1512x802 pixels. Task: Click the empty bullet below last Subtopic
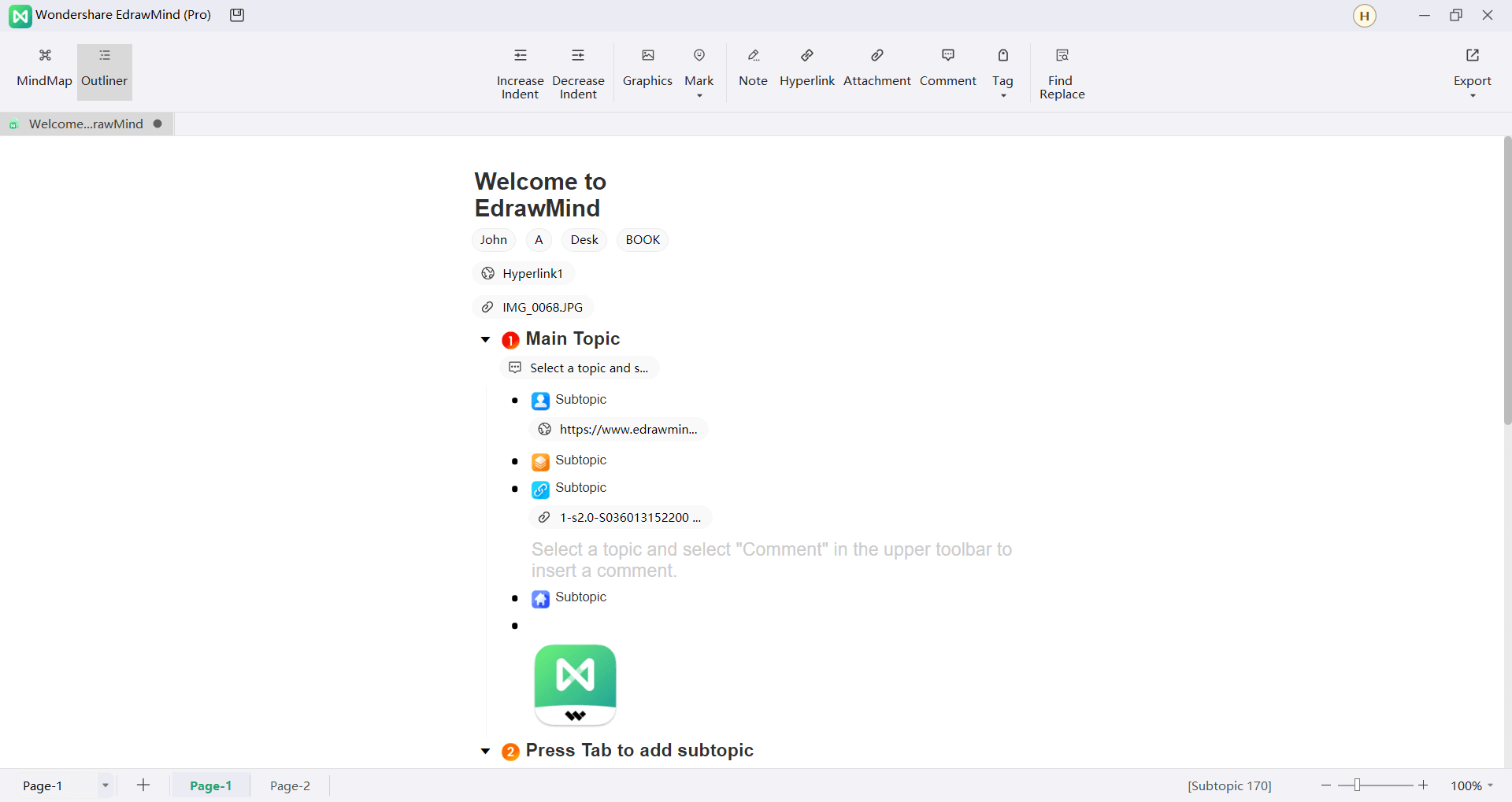pyautogui.click(x=515, y=626)
